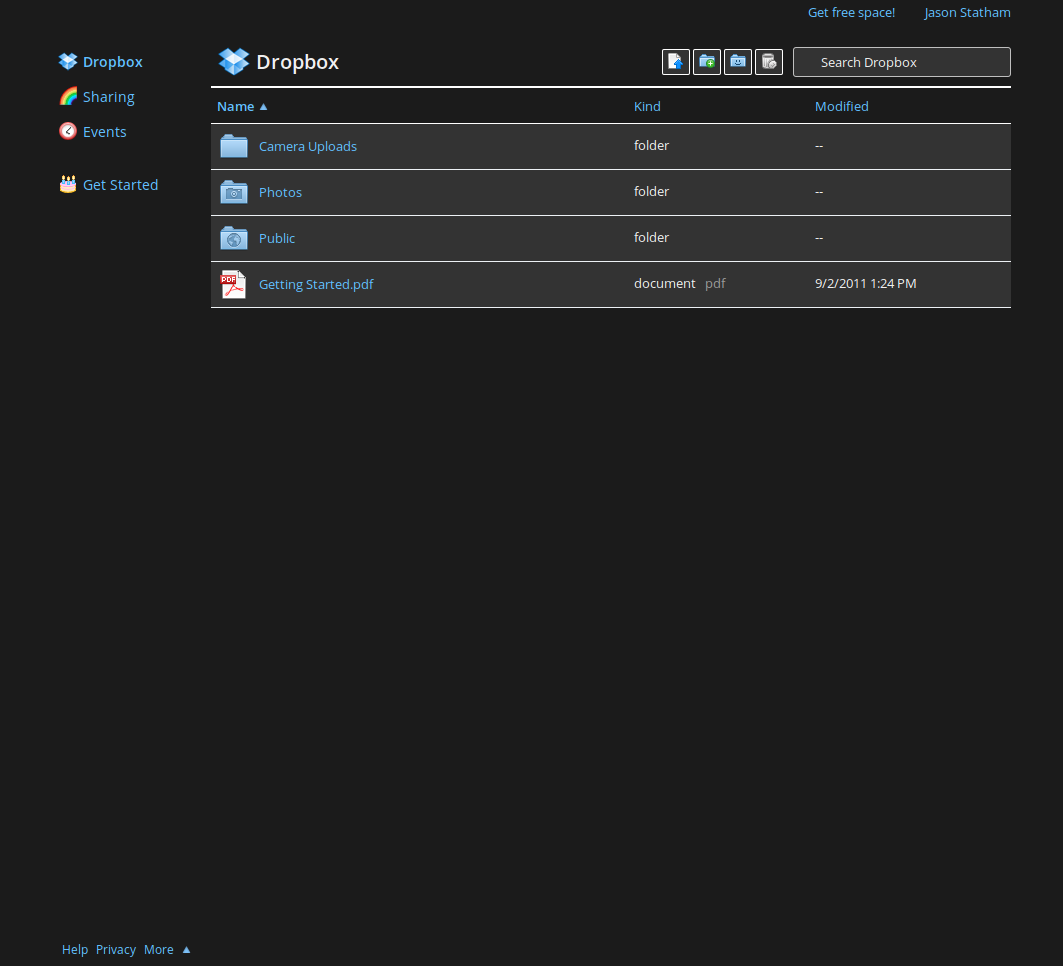Click the Upload file toolbar icon
The height and width of the screenshot is (966, 1063).
tap(676, 61)
